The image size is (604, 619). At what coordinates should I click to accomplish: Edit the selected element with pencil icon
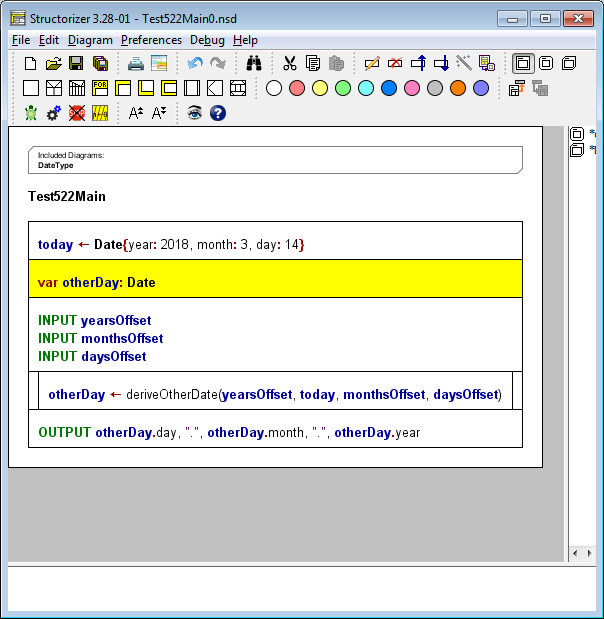[372, 64]
